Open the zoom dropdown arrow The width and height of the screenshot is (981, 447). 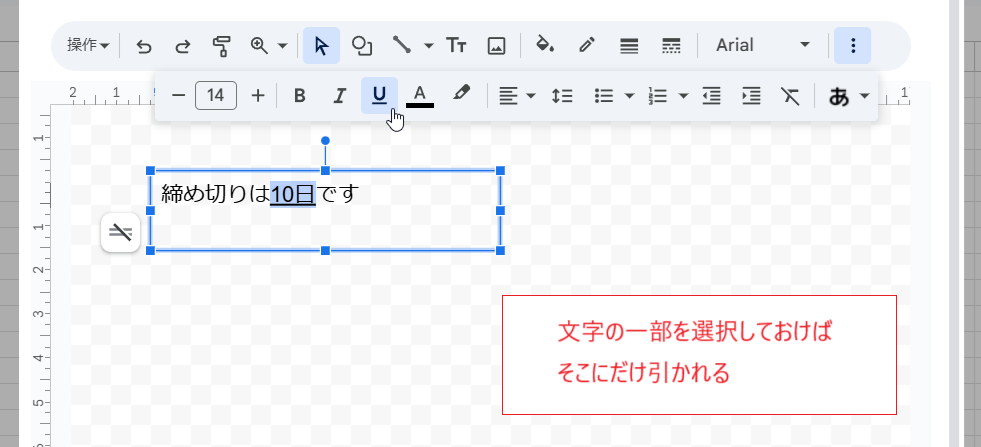[x=282, y=45]
